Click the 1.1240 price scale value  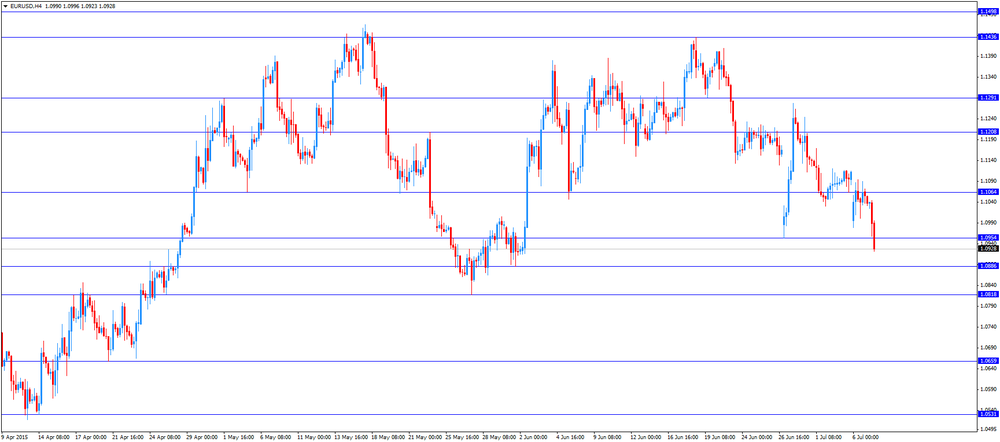(x=989, y=119)
